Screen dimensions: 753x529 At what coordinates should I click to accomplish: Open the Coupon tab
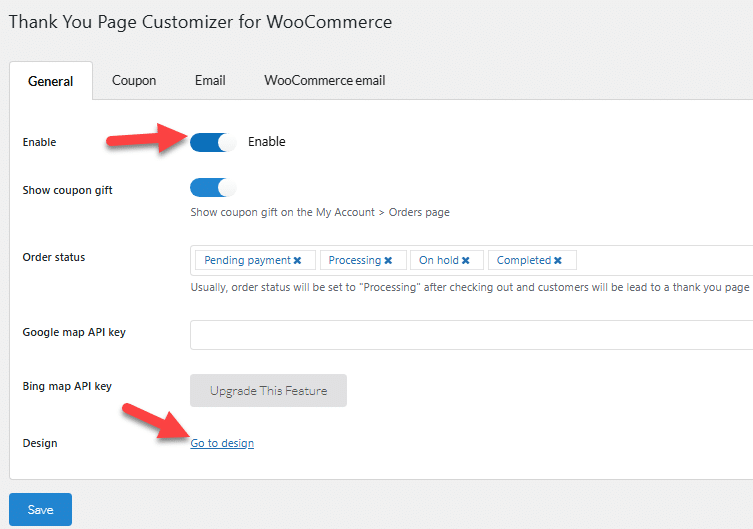pos(134,80)
